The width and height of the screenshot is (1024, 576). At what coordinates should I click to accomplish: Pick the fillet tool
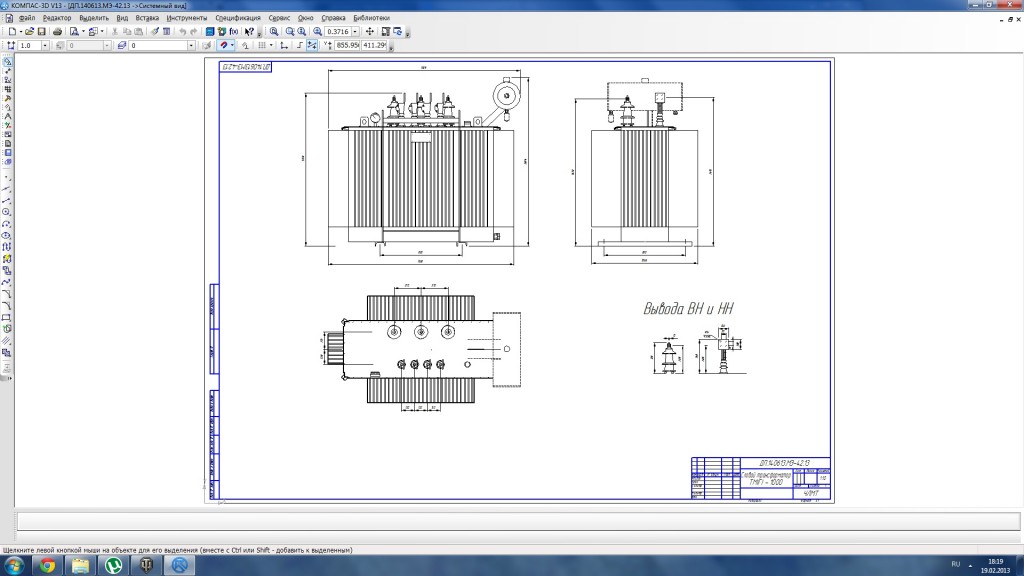coord(7,306)
